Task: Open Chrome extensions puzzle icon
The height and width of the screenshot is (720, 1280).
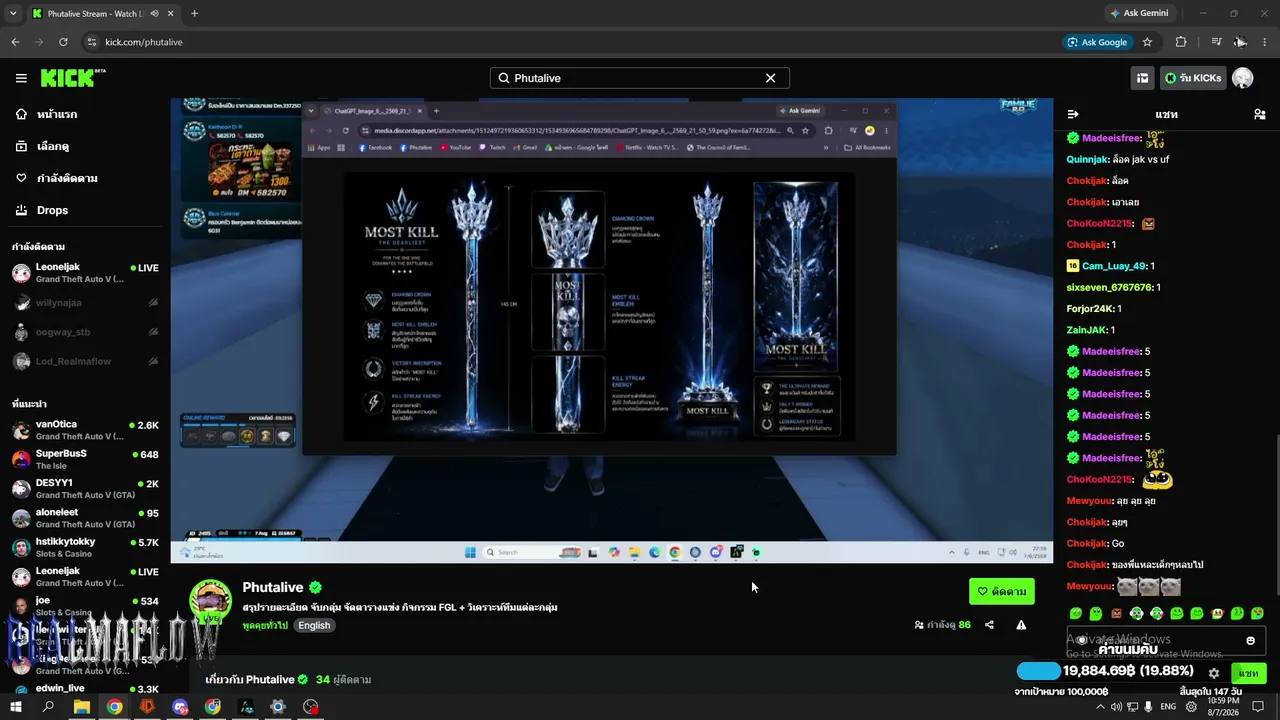Action: point(1181,42)
